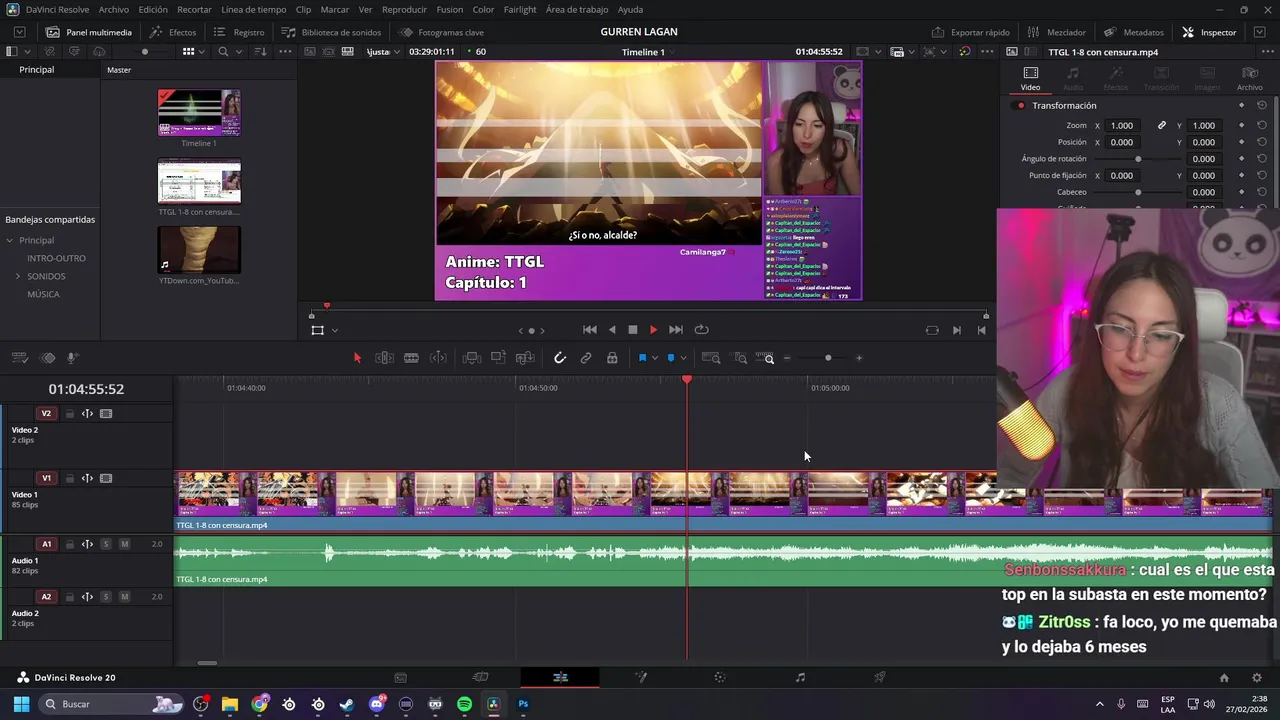Image resolution: width=1280 pixels, height=720 pixels.
Task: Adjust the Ángulo de rotación slider
Action: [1138, 159]
